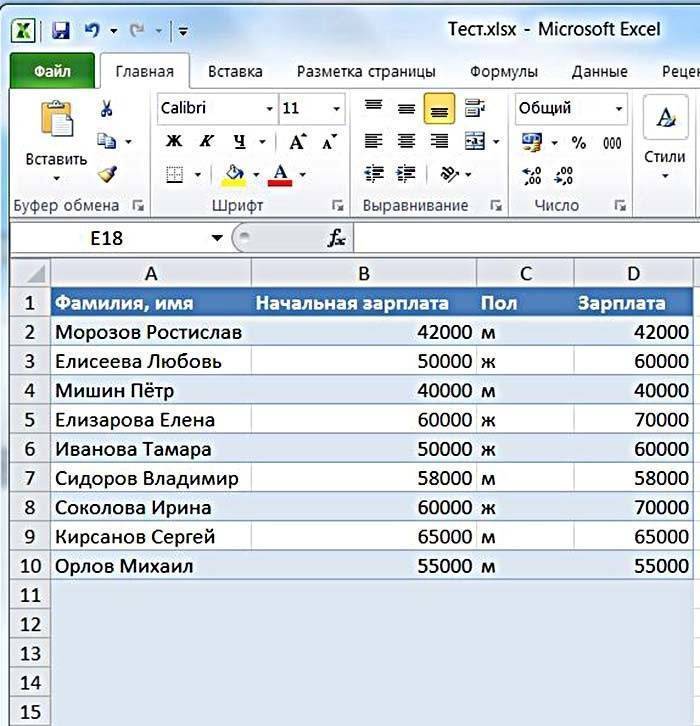Click the Cut scissors icon
This screenshot has width=700, height=726.
tap(107, 109)
